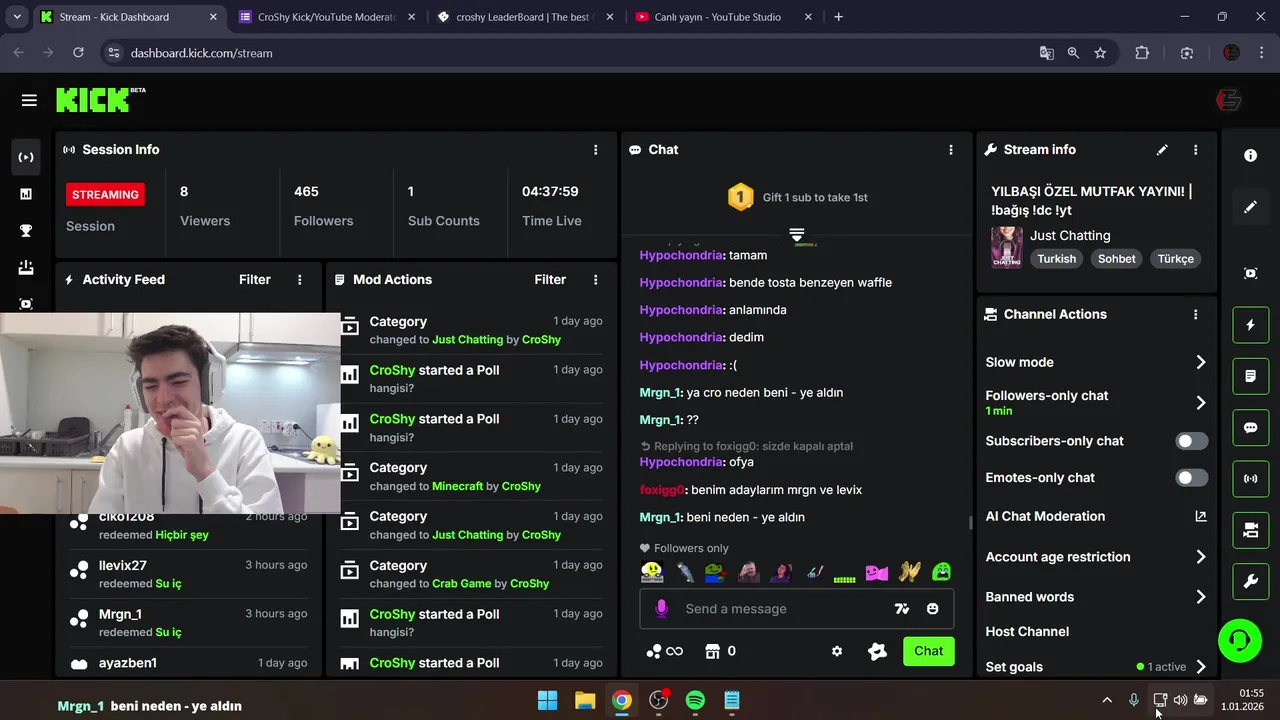Click the Turkish tag chip
The image size is (1280, 720).
tap(1056, 259)
